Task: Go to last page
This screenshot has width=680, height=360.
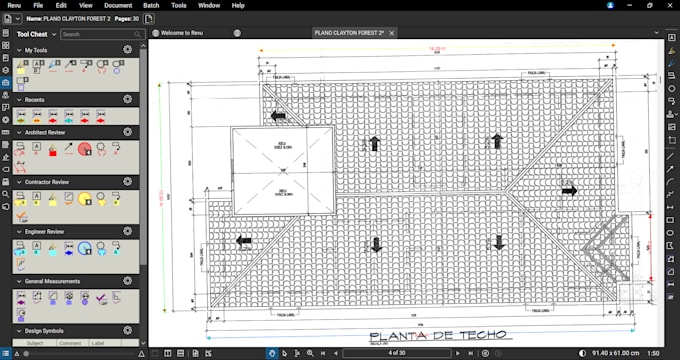Action: [471, 353]
